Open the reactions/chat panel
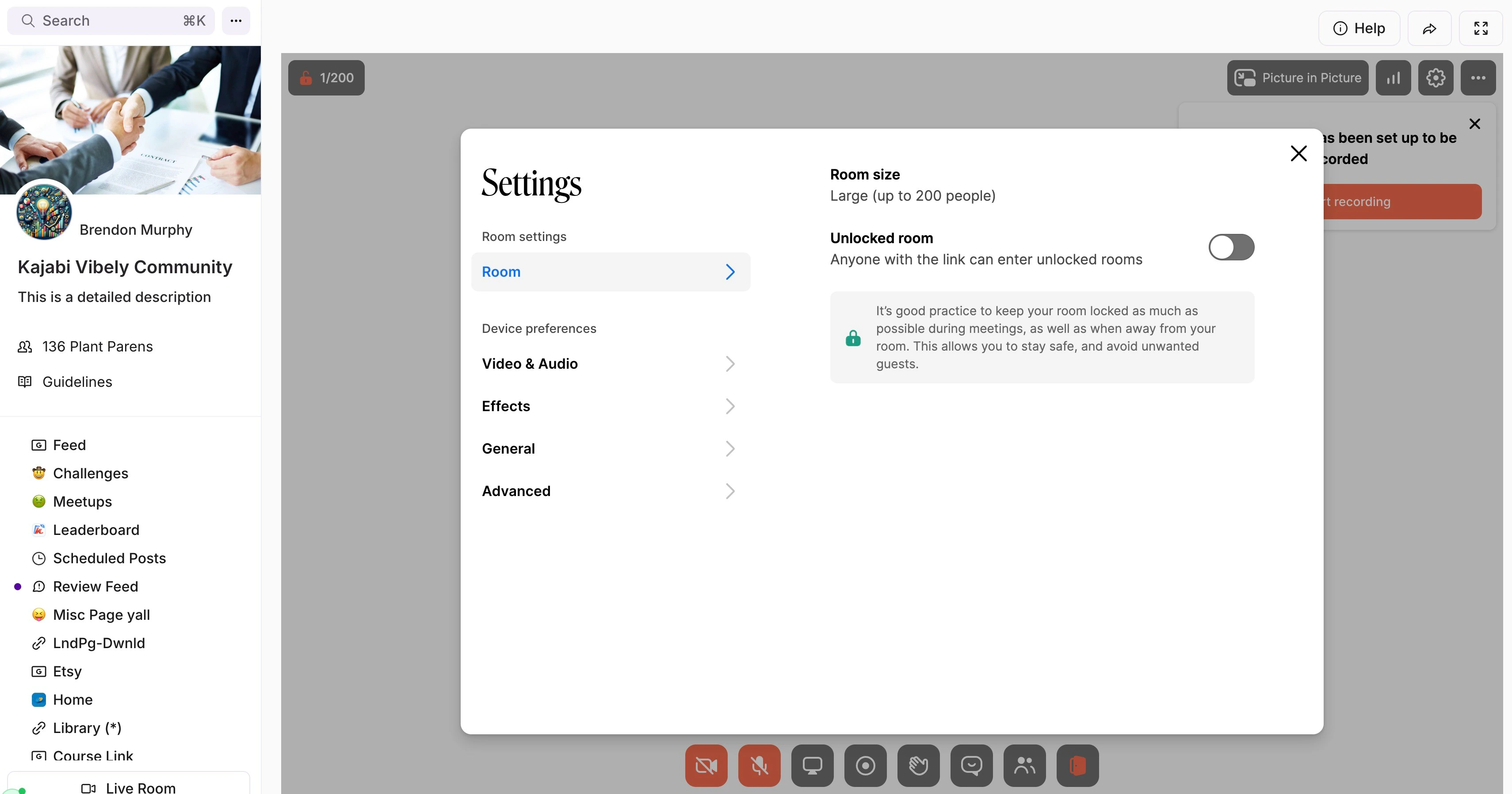The height and width of the screenshot is (794, 1512). pos(971,765)
